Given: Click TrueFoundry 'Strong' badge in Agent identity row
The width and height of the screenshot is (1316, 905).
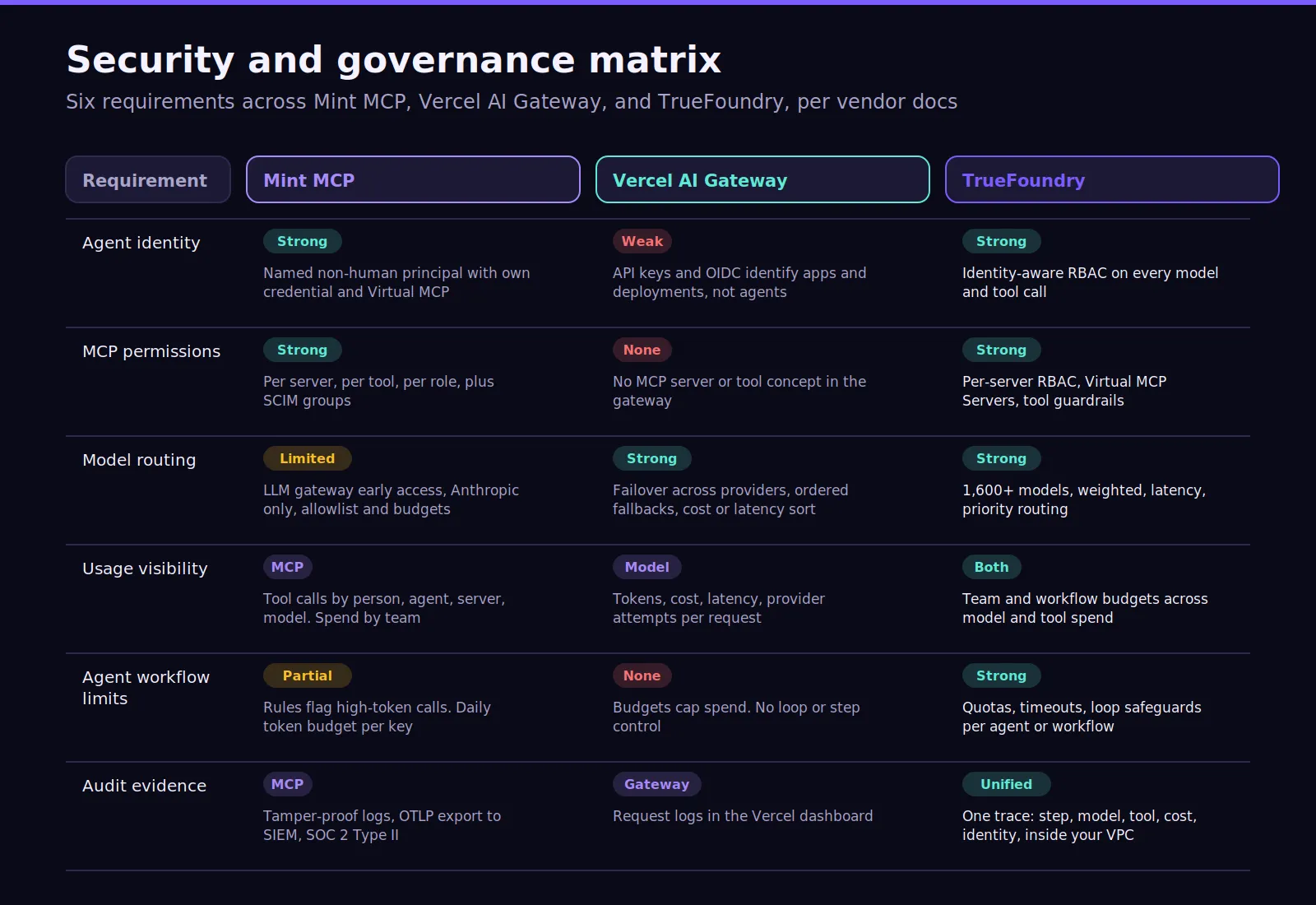Looking at the screenshot, I should point(1001,241).
